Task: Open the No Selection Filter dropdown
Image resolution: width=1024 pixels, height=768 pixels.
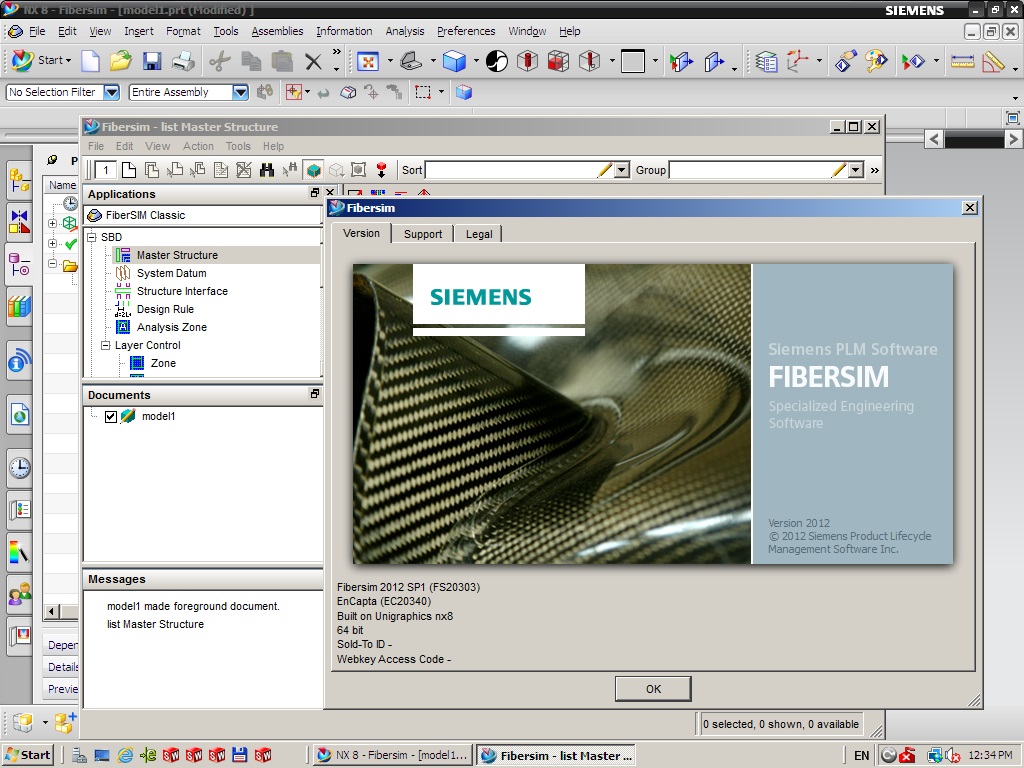Action: (x=112, y=92)
